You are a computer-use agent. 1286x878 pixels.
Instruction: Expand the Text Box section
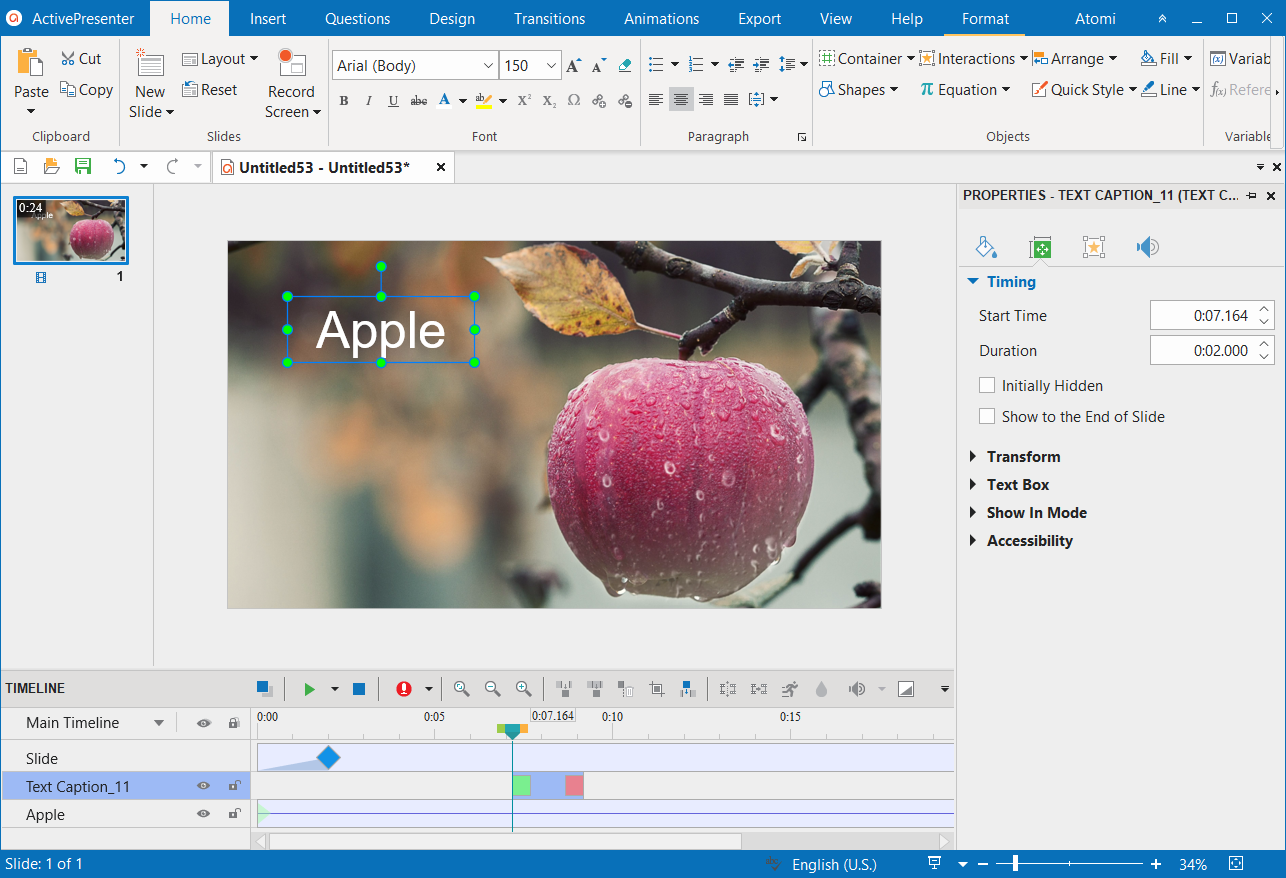pyautogui.click(x=1010, y=484)
